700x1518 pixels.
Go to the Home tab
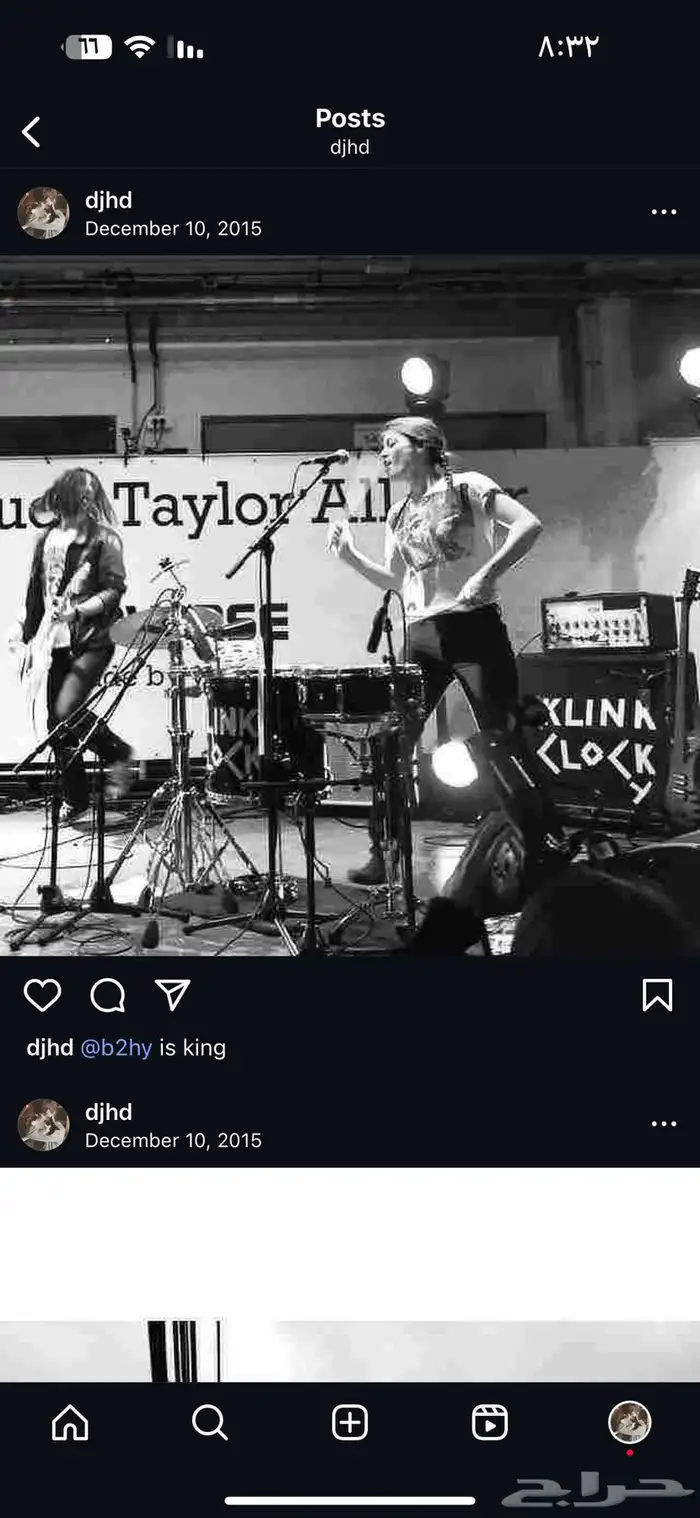70,1422
